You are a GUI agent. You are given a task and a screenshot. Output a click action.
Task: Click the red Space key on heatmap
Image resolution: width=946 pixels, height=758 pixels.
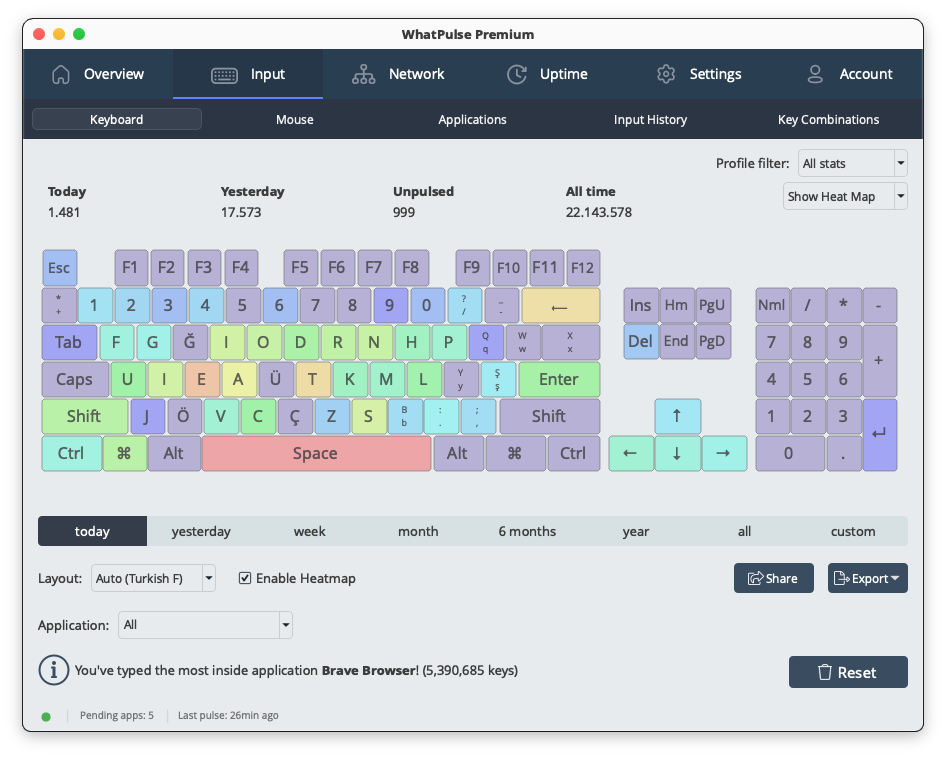315,453
